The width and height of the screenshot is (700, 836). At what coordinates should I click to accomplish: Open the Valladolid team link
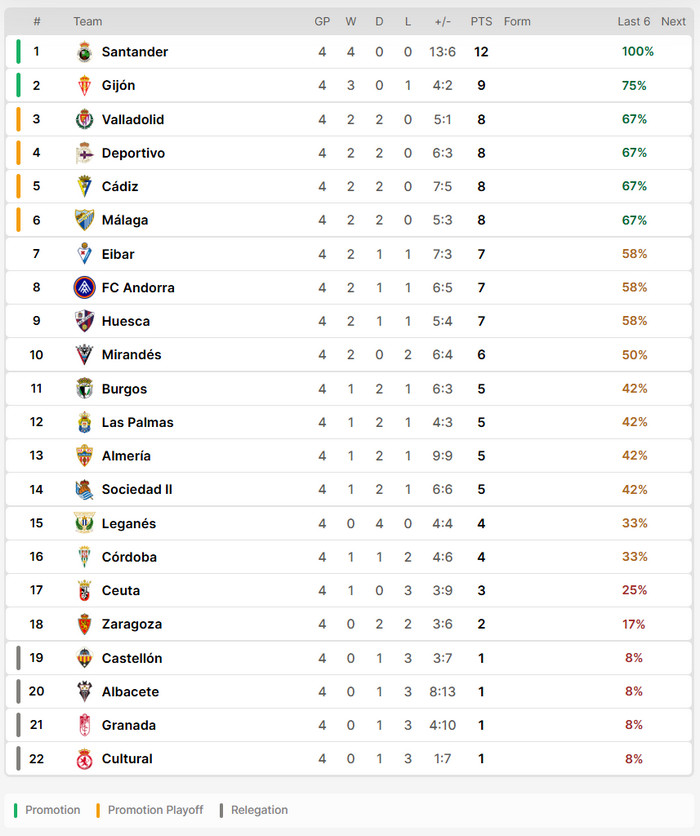pos(133,119)
